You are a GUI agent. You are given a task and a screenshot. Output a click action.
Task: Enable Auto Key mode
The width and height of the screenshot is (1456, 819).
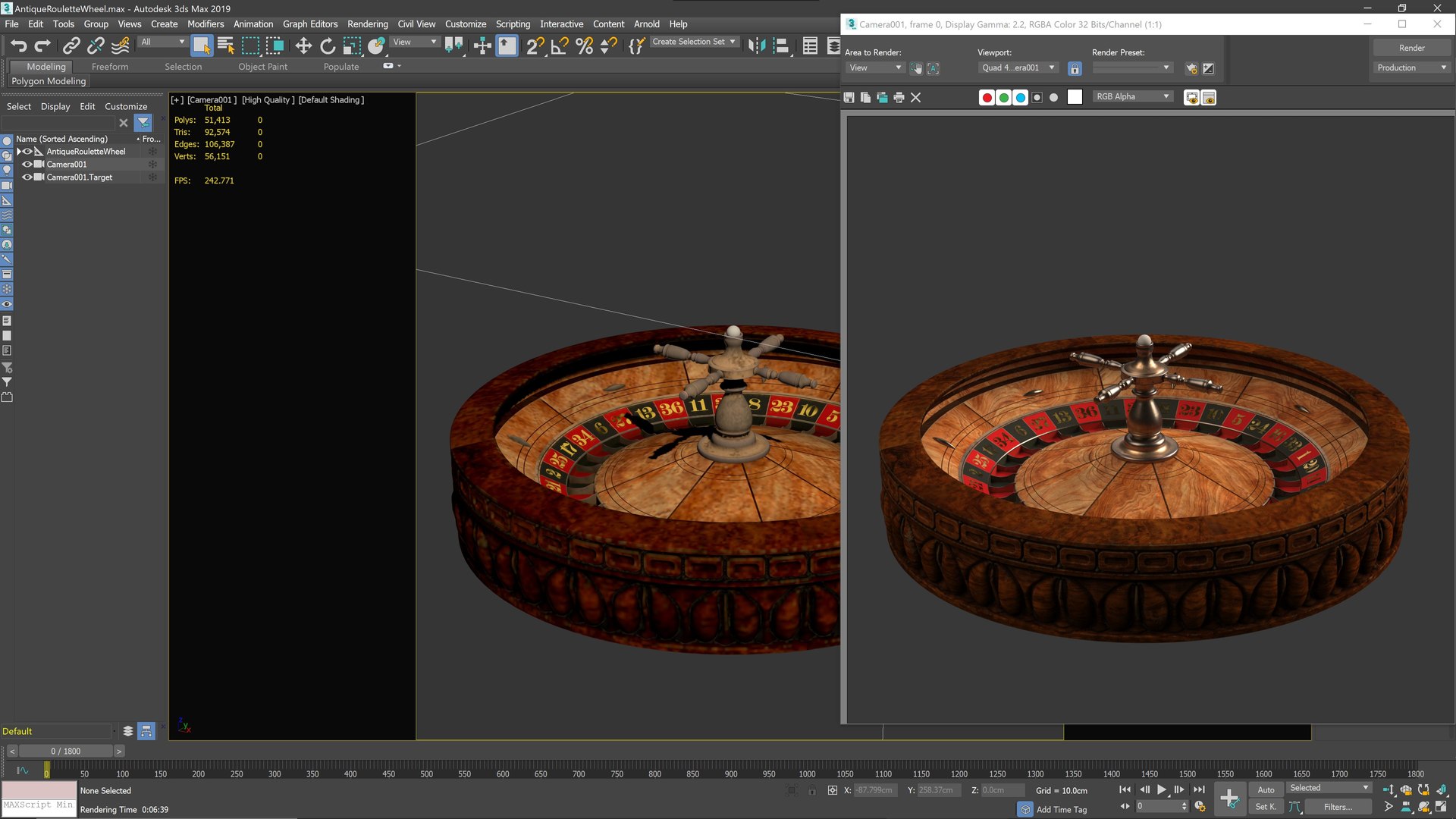coord(1266,789)
